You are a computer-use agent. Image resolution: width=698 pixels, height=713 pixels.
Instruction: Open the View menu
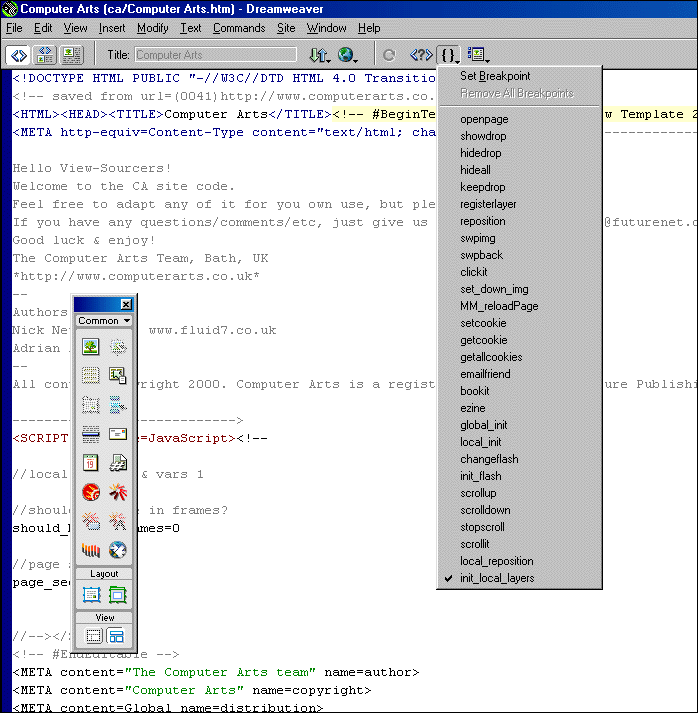[75, 28]
